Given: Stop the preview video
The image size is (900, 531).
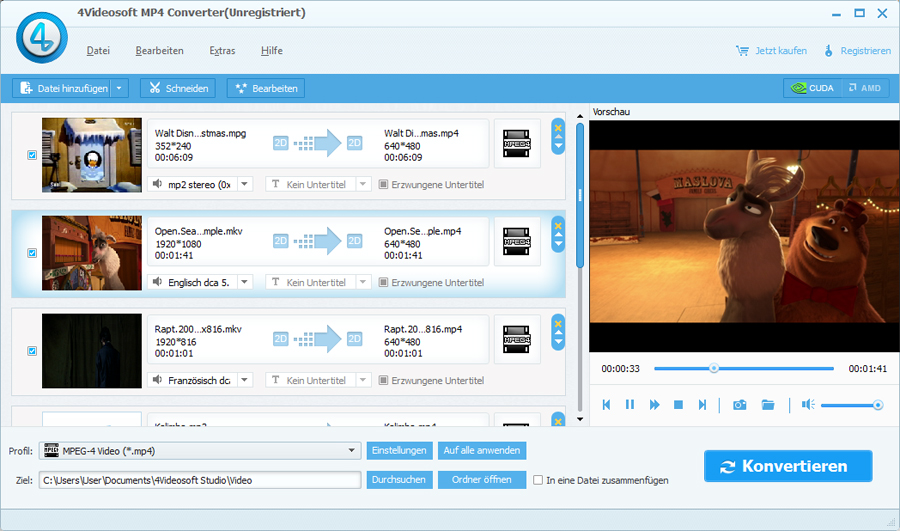Looking at the screenshot, I should [x=678, y=405].
